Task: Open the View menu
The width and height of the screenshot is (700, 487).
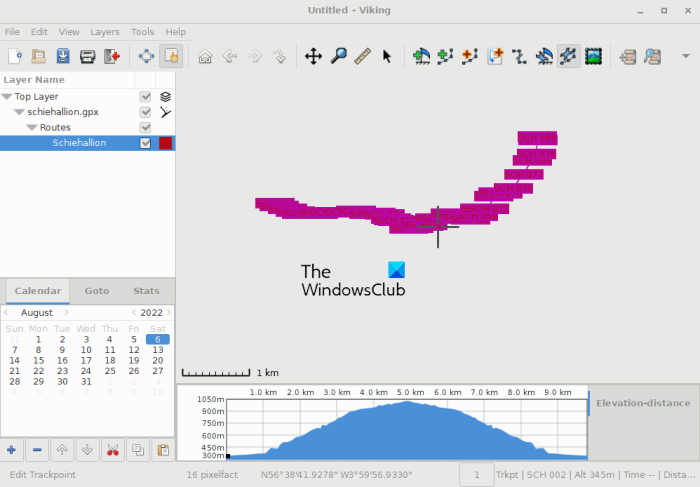Action: [x=69, y=32]
